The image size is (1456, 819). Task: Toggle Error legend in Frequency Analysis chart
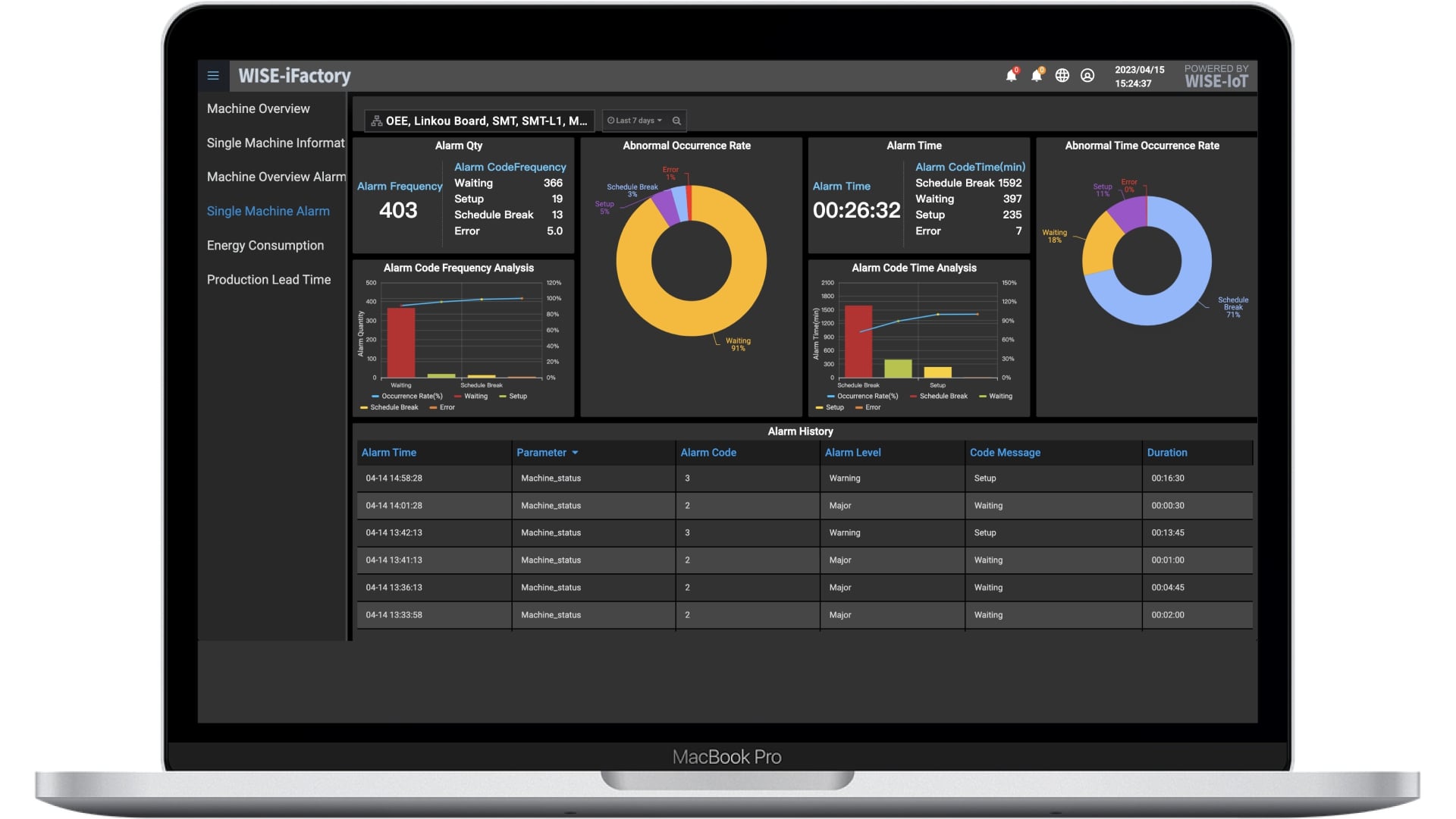pyautogui.click(x=442, y=407)
